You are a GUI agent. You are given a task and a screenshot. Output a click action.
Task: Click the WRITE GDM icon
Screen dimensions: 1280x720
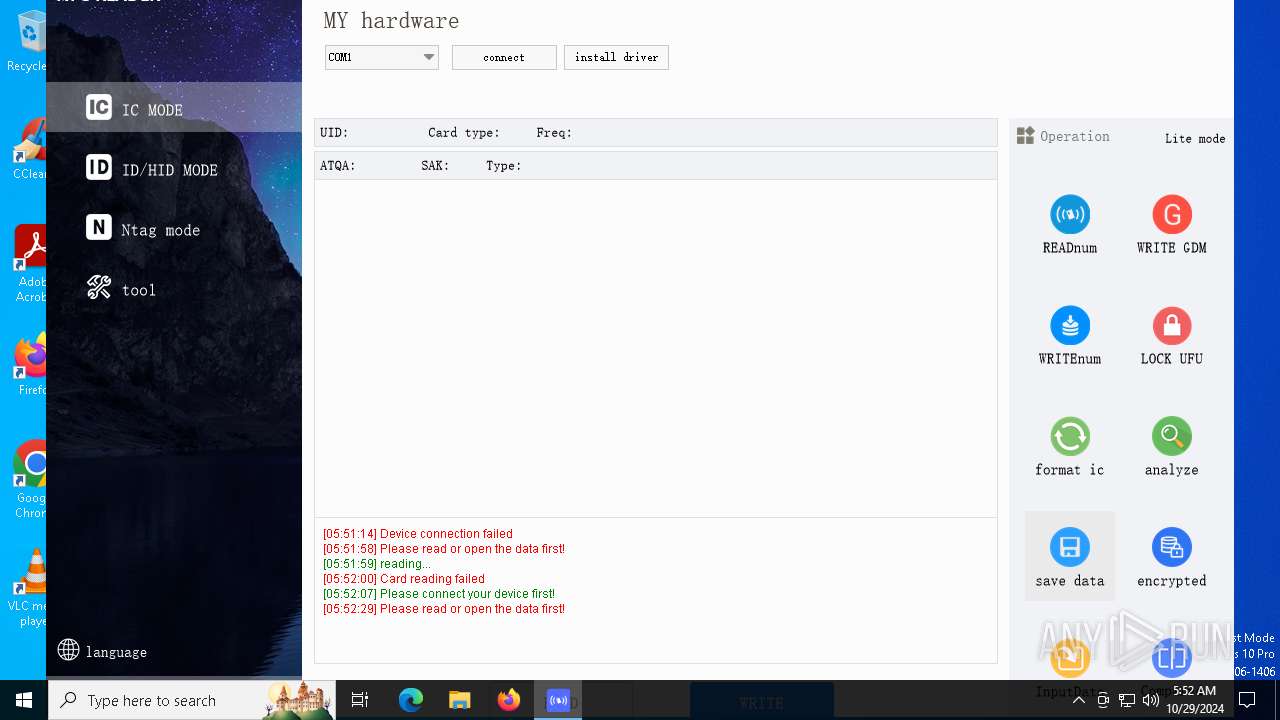click(1172, 215)
